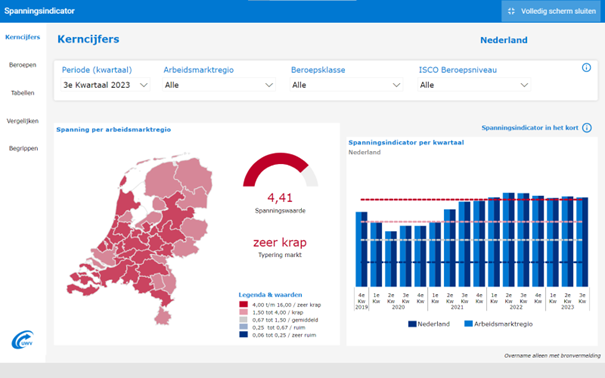The width and height of the screenshot is (605, 378).
Task: Click the UWV logo icon
Action: (23, 340)
